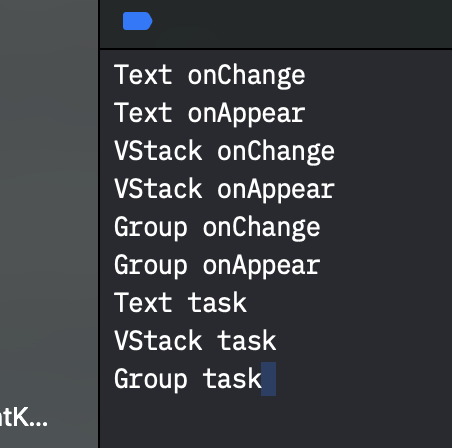This screenshot has height=448, width=452.
Task: Click the divider between sidebar and console
Action: tap(99, 224)
